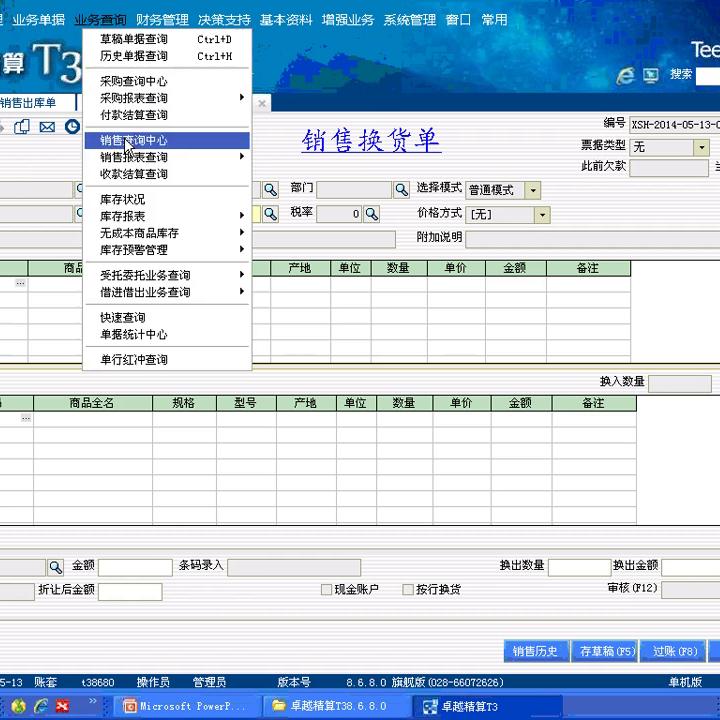Click the ellipsis button in upper grid row
Viewport: 720px width, 720px height.
[20, 283]
